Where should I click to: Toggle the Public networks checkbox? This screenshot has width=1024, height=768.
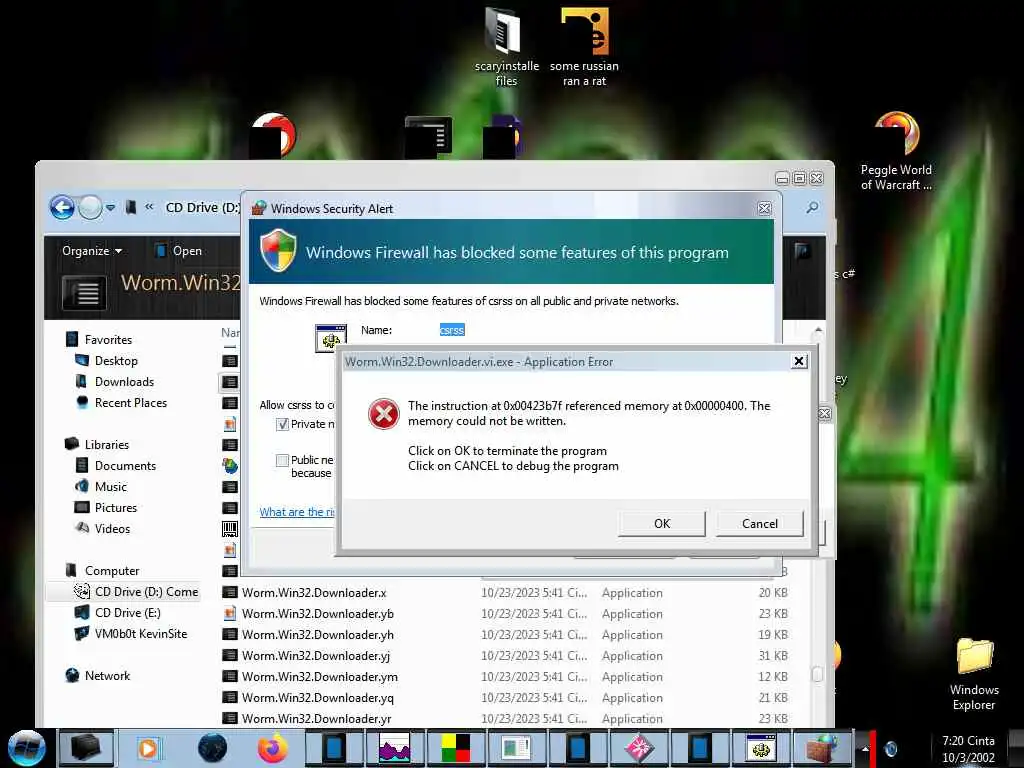coord(282,460)
